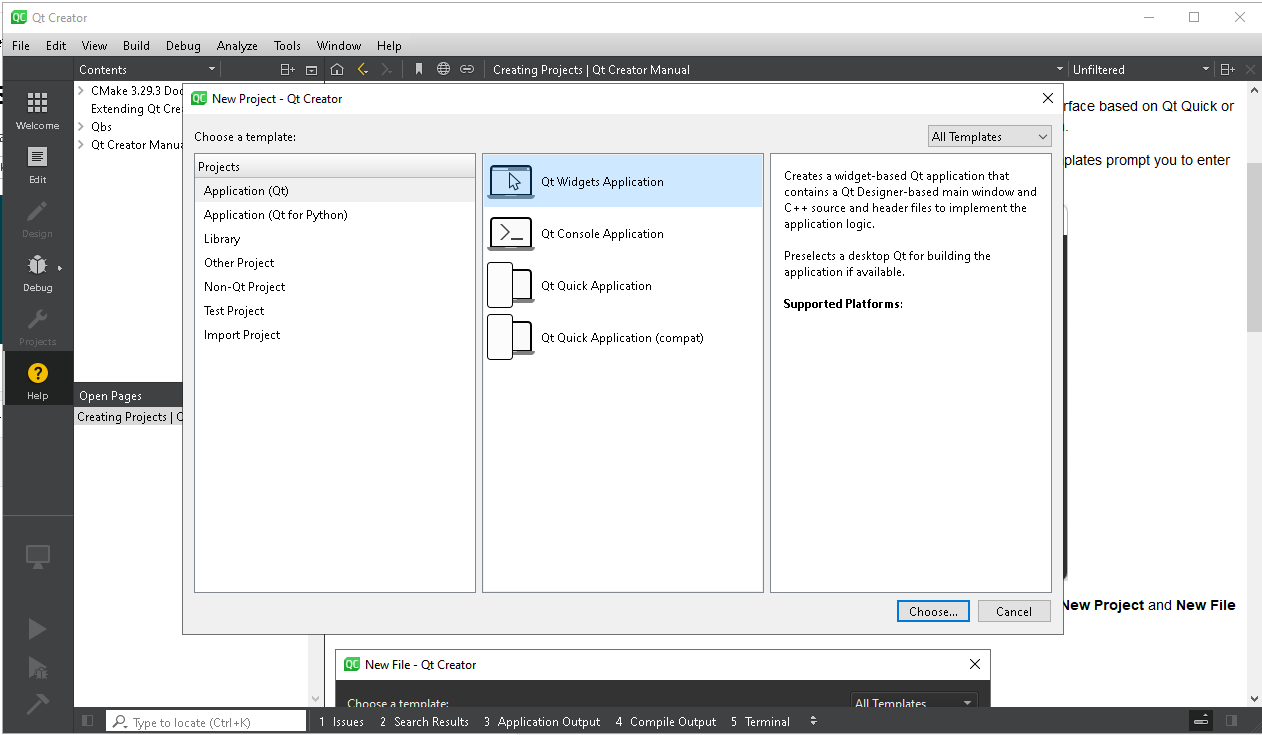Show the Application Output pane
The height and width of the screenshot is (735, 1262).
point(542,721)
